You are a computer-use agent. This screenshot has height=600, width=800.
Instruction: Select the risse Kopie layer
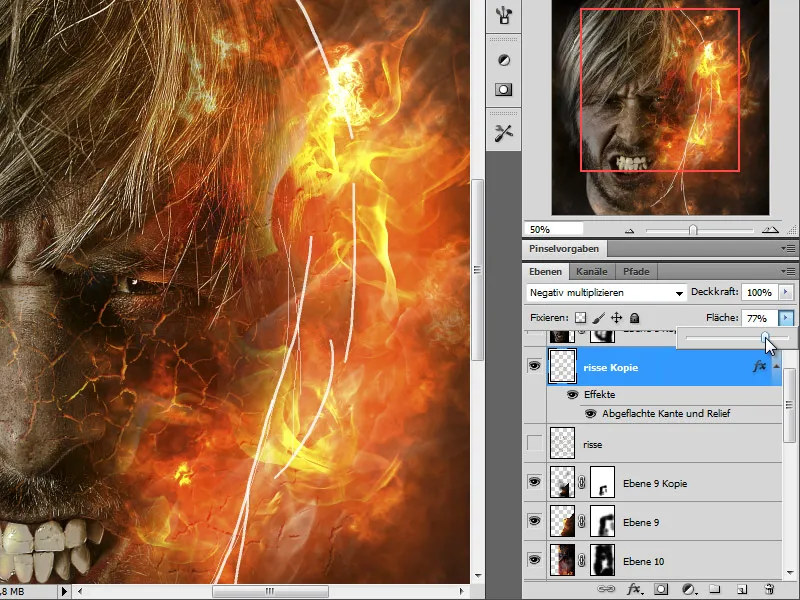coord(664,366)
